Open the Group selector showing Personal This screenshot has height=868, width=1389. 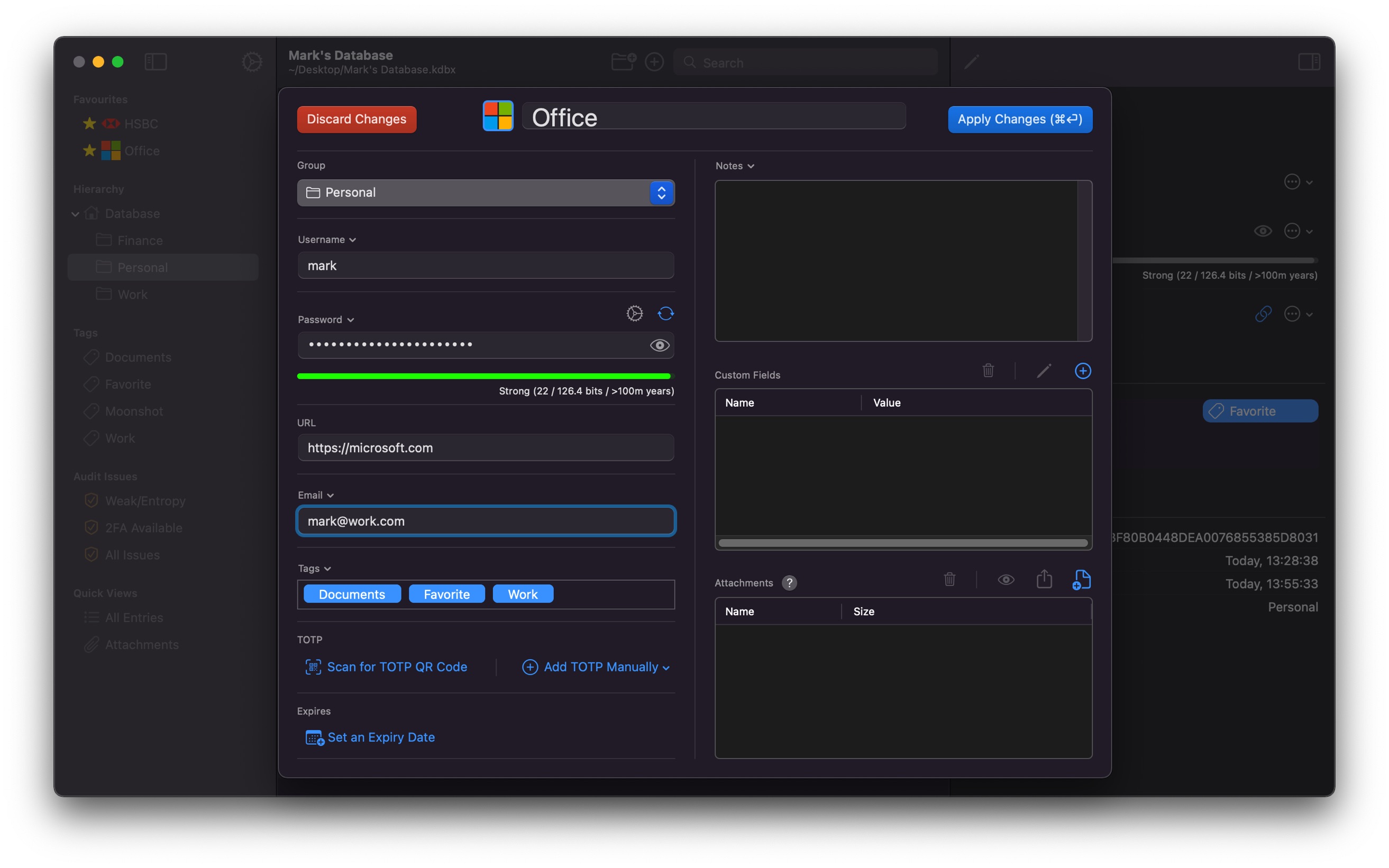[x=486, y=193]
